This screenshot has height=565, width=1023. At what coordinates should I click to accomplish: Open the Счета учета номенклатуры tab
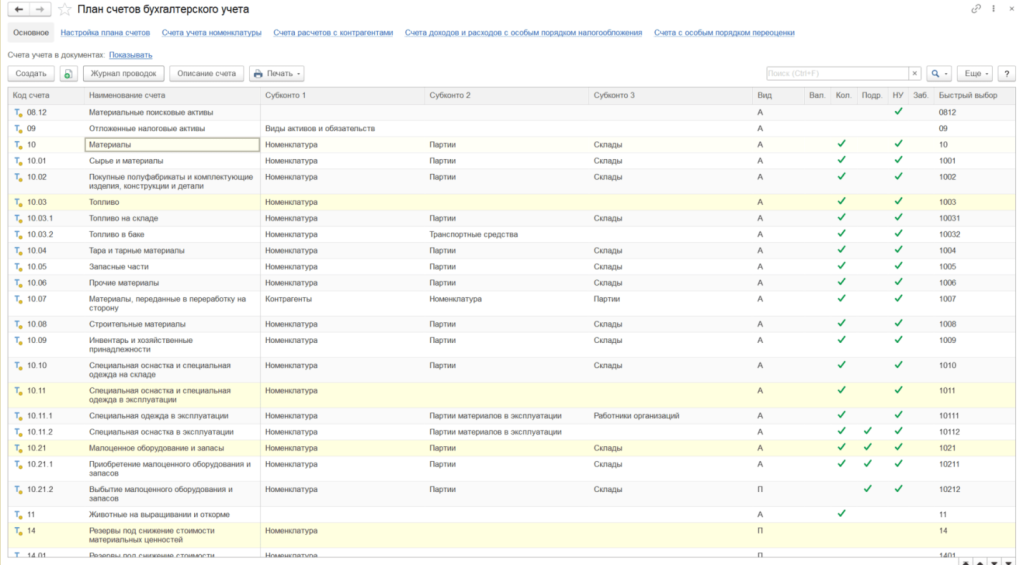pyautogui.click(x=211, y=32)
